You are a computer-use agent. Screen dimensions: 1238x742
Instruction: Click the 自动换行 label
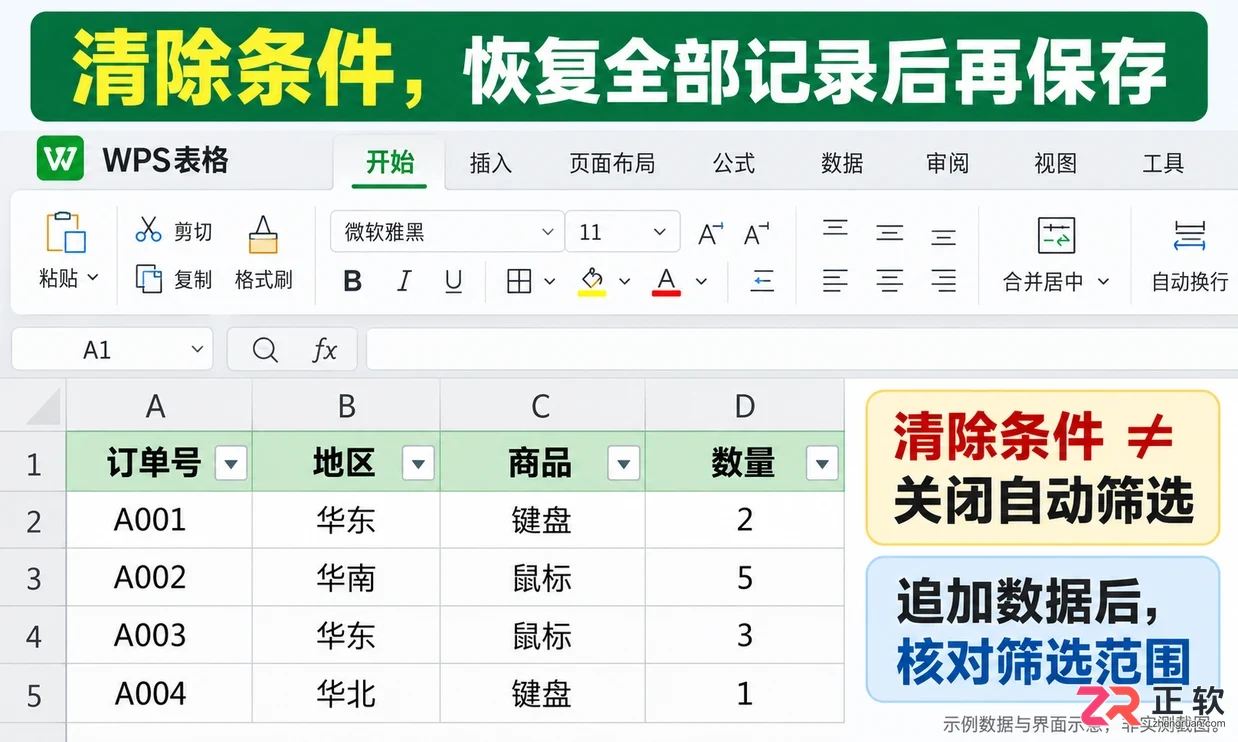coord(1190,282)
